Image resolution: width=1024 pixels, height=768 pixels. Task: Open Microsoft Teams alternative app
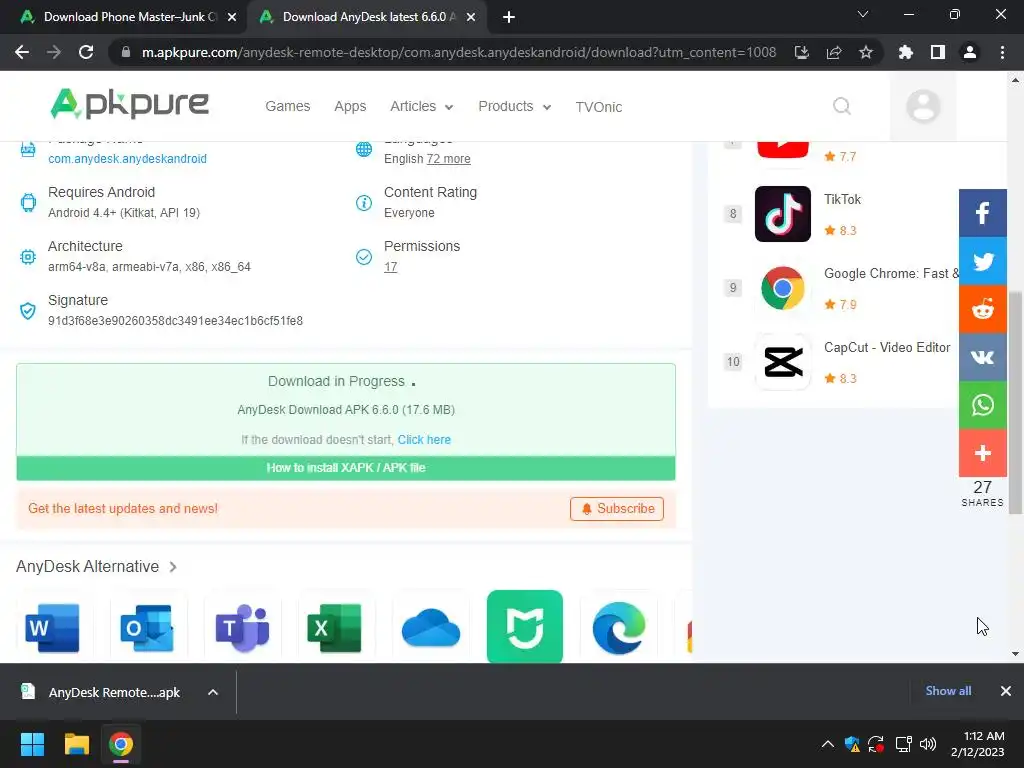click(x=242, y=628)
